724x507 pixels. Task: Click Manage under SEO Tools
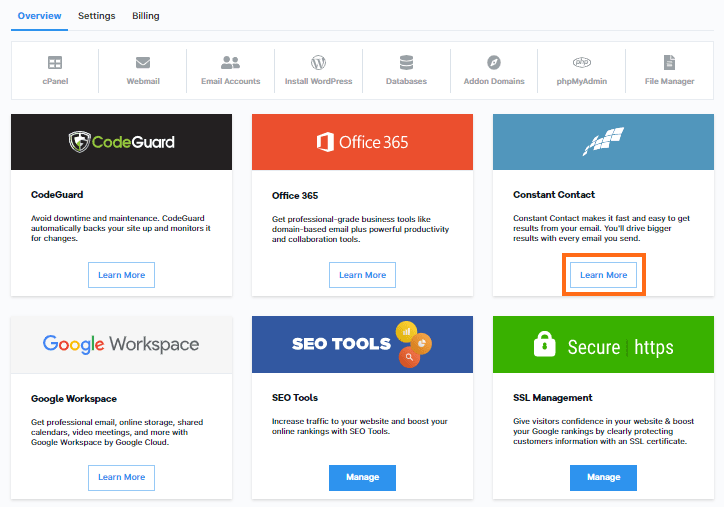tap(362, 477)
